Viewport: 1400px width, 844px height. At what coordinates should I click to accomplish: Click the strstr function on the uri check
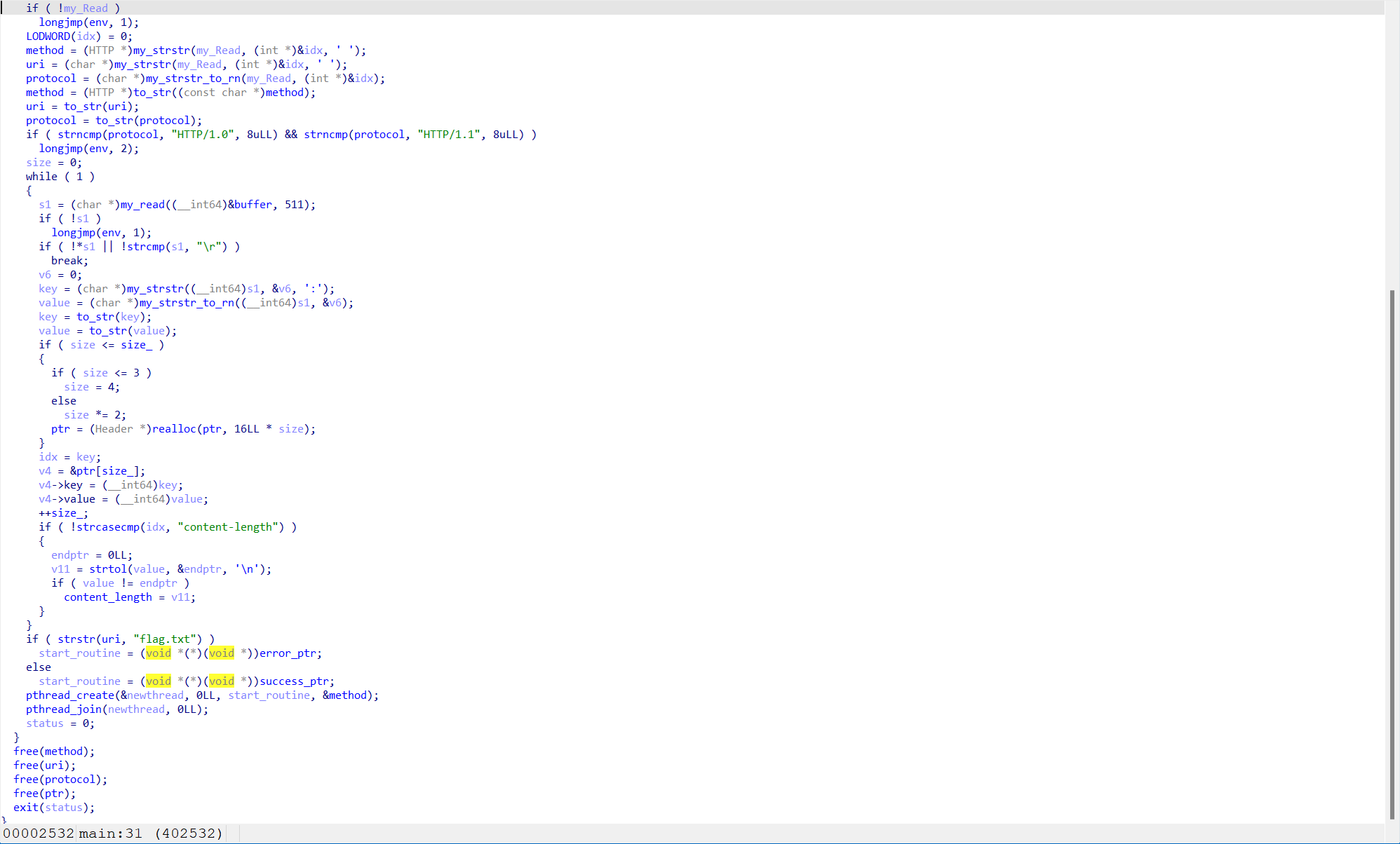(76, 639)
